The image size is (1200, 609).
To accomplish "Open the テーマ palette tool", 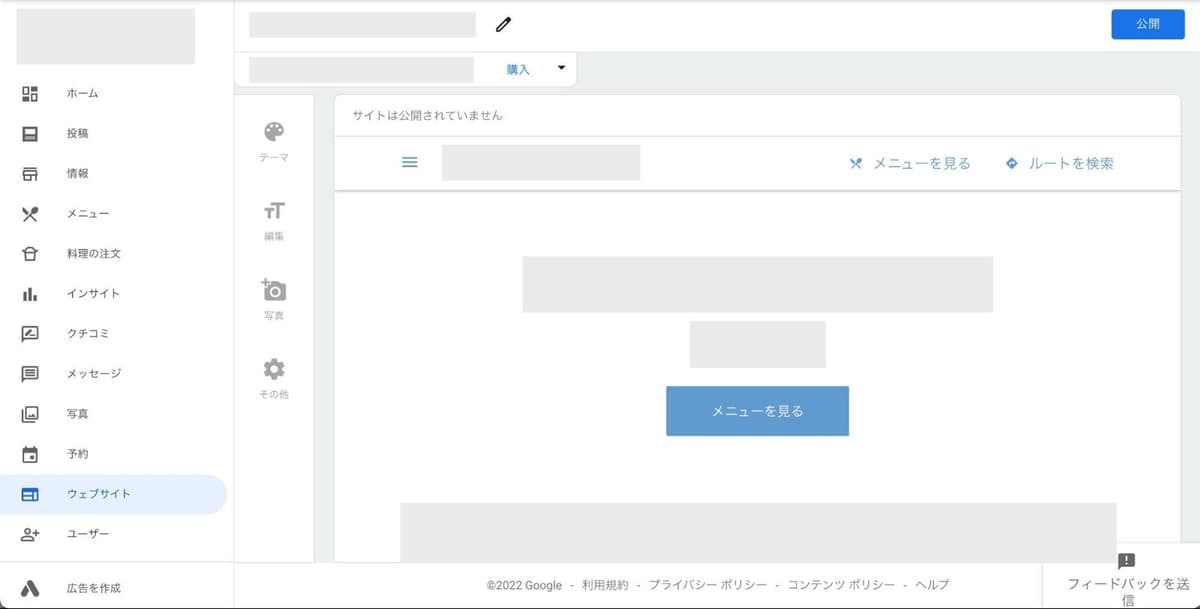I will pos(274,141).
